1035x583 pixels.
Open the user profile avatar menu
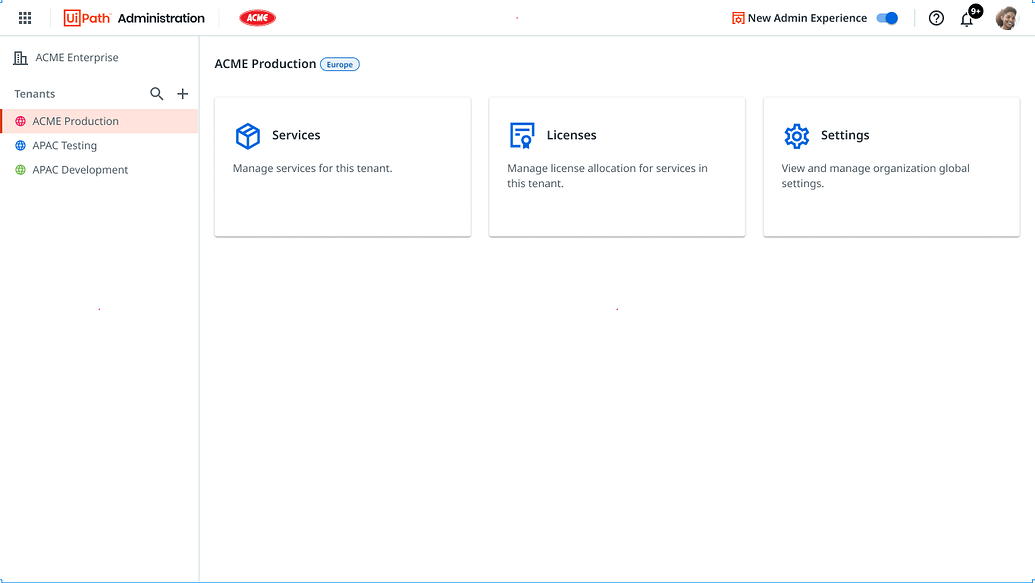coord(1007,17)
